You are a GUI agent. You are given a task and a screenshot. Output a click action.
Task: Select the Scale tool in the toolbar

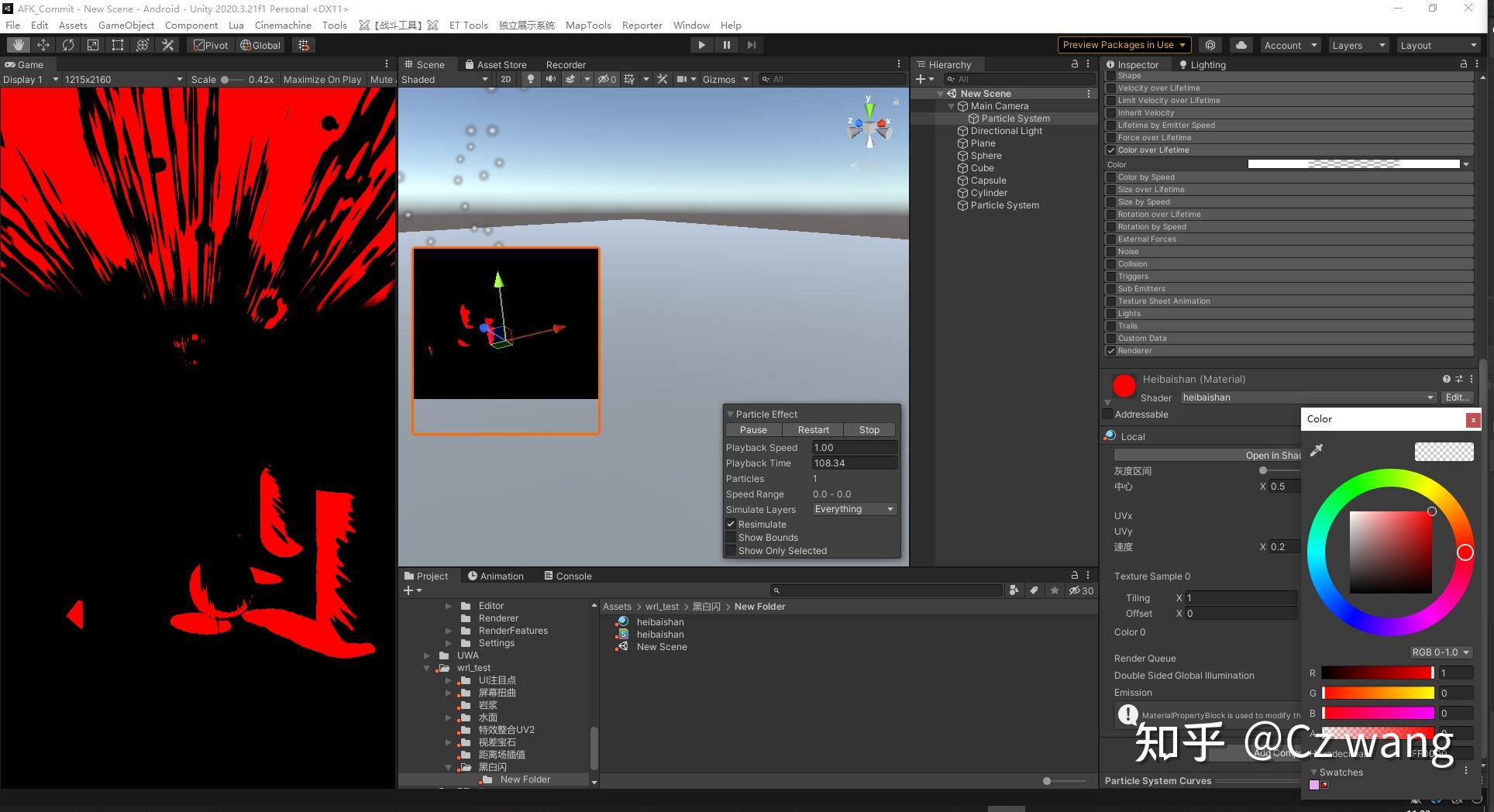point(92,44)
